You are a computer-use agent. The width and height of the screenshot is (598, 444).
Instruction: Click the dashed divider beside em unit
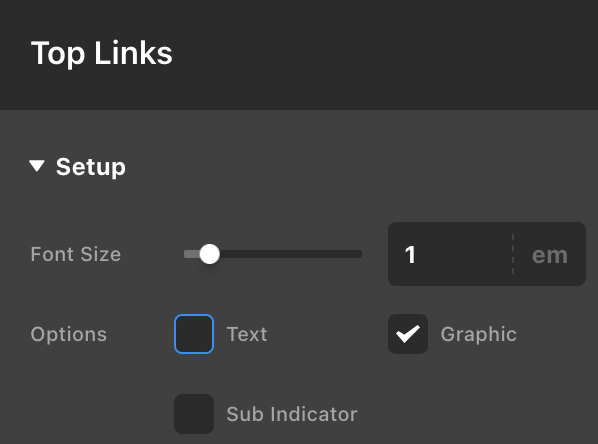coord(513,254)
